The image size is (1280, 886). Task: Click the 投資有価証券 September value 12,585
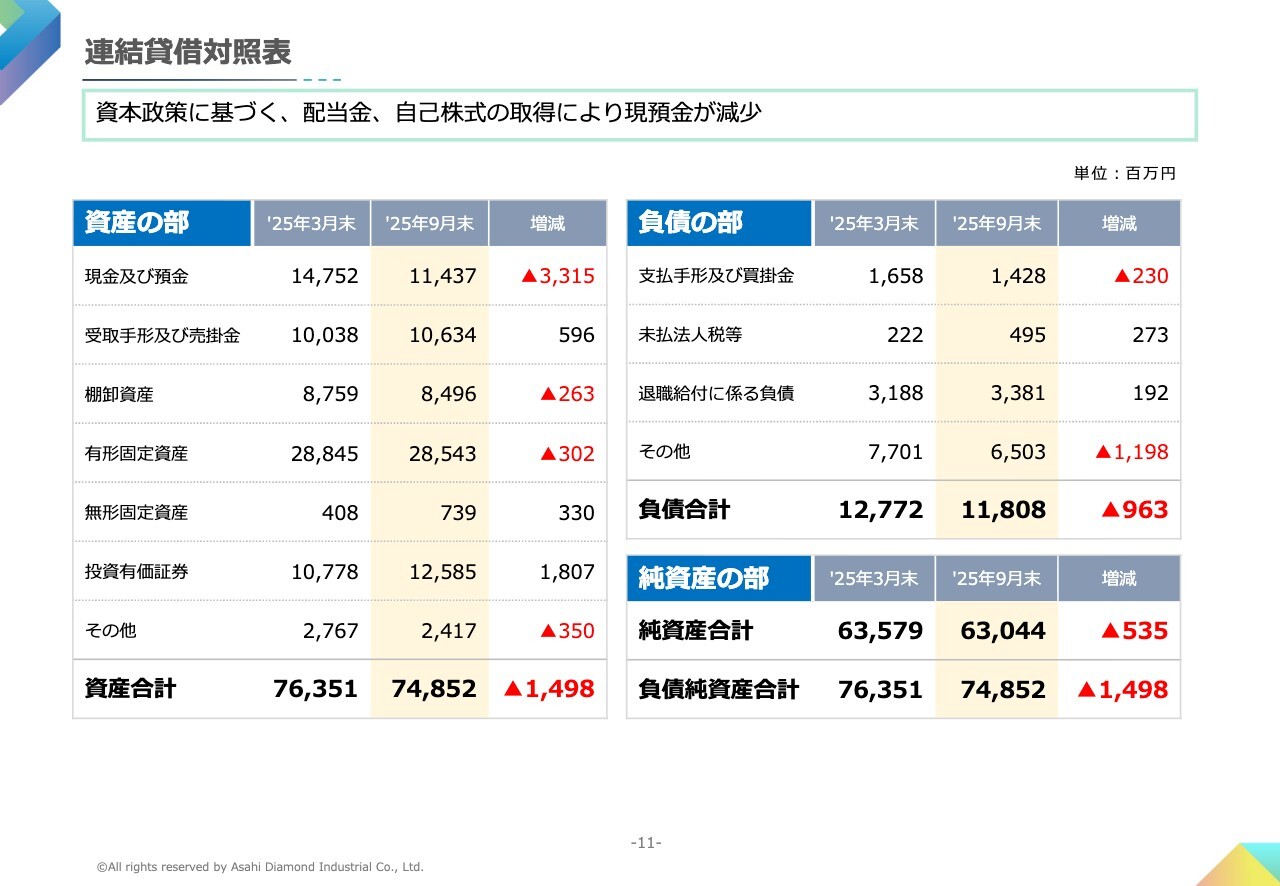(x=442, y=572)
